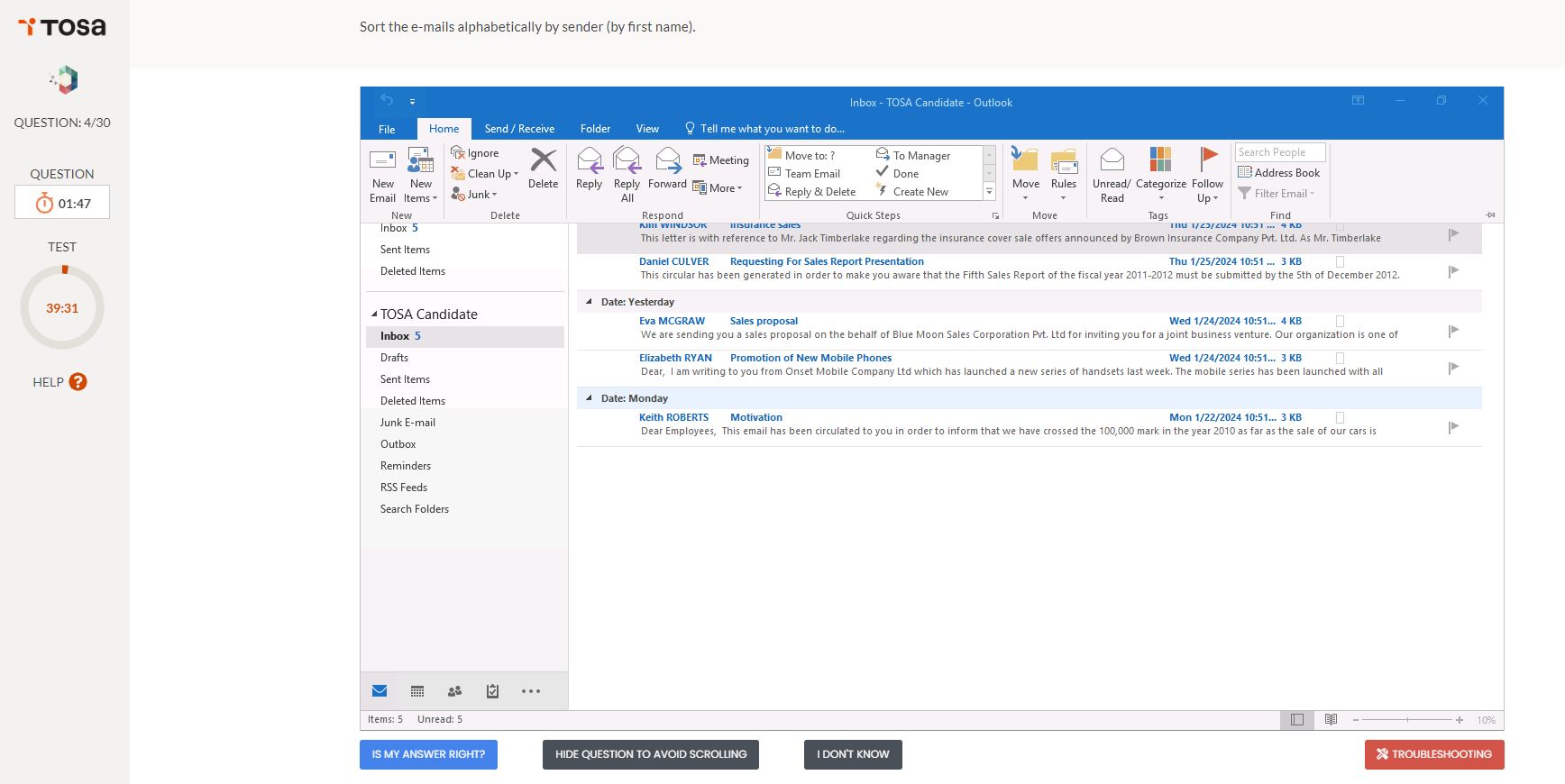The height and width of the screenshot is (784, 1565).
Task: Open the People view icon
Action: tap(454, 691)
